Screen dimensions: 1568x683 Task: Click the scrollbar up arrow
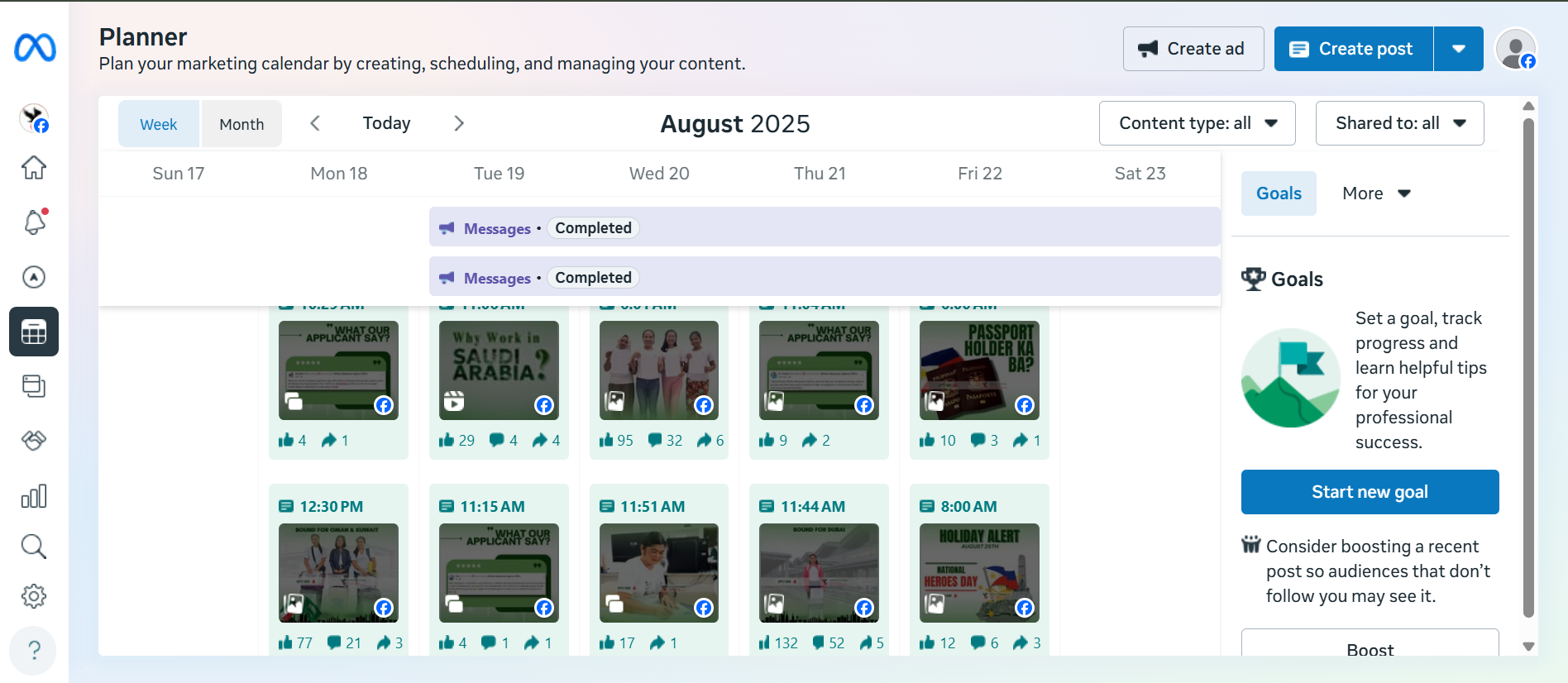(x=1529, y=106)
